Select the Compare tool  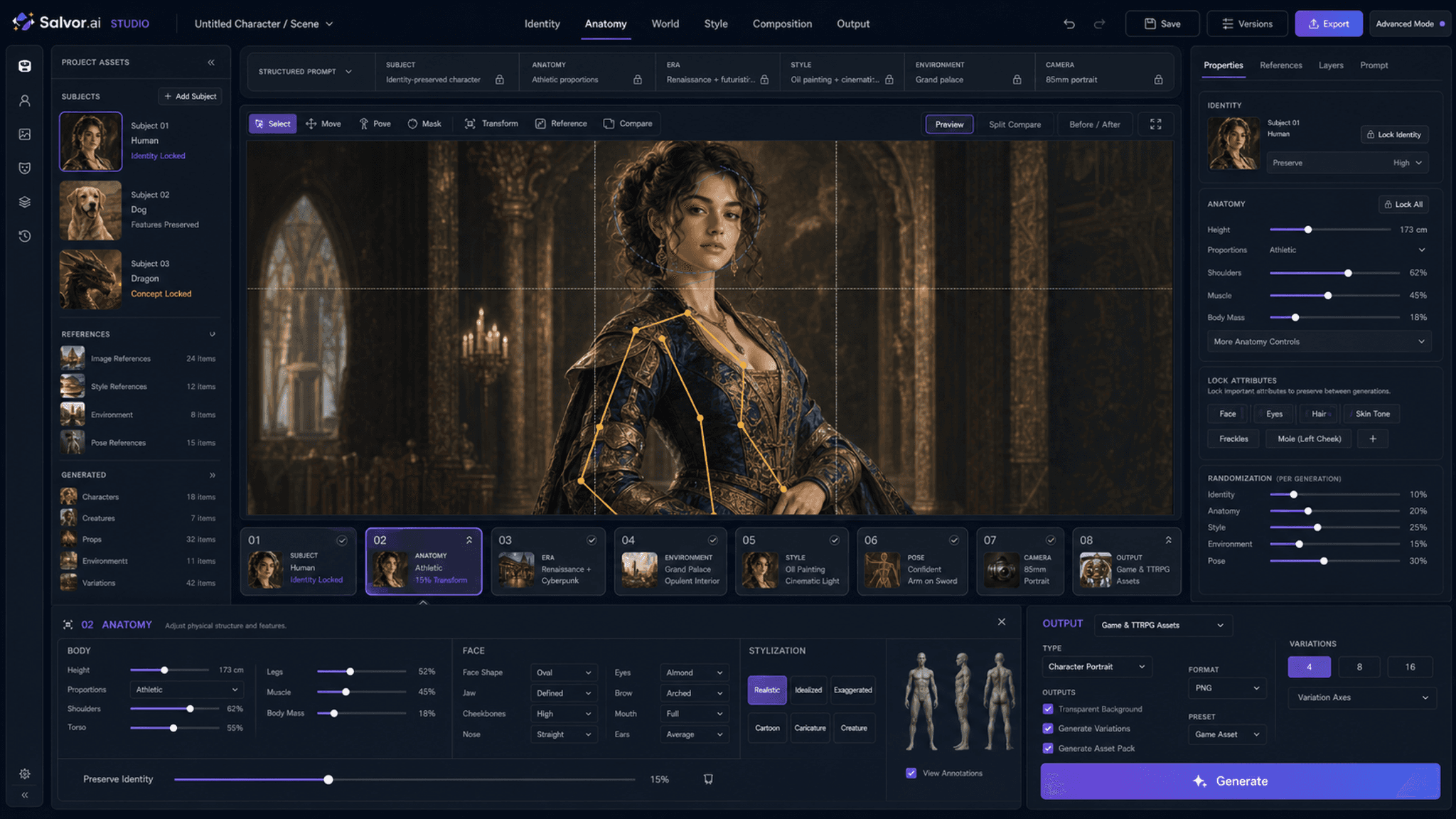pos(628,124)
